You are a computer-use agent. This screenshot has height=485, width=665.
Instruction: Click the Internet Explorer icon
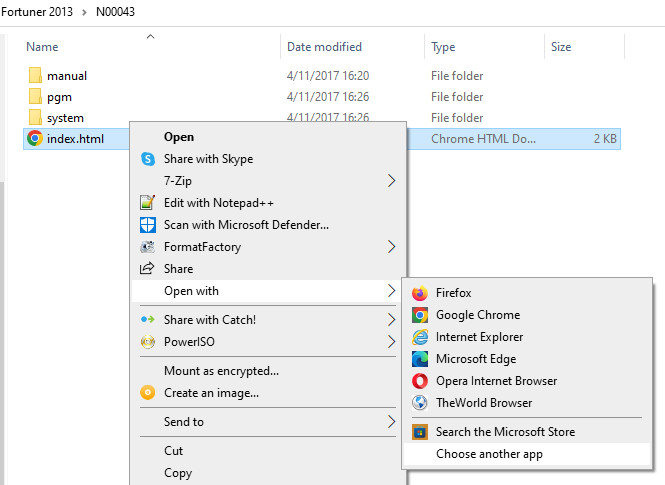tap(420, 337)
